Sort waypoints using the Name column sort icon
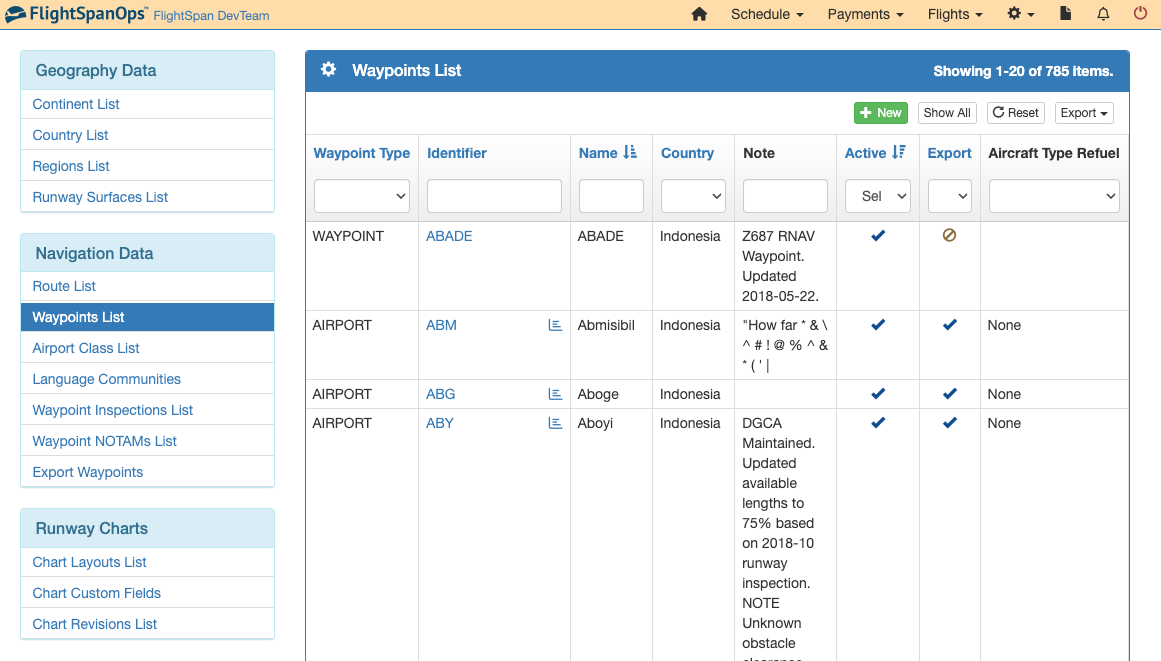The image size is (1161, 661). (x=630, y=152)
